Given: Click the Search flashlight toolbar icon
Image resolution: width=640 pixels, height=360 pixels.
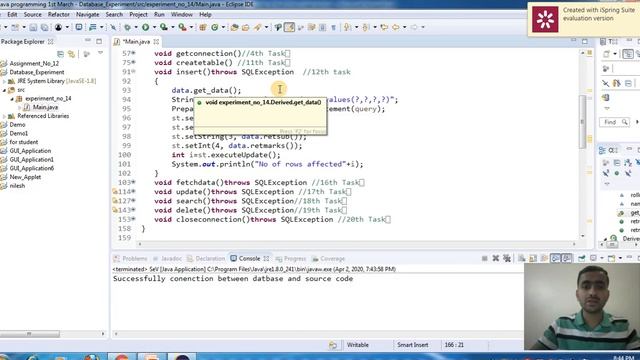Looking at the screenshot, I should click(258, 27).
